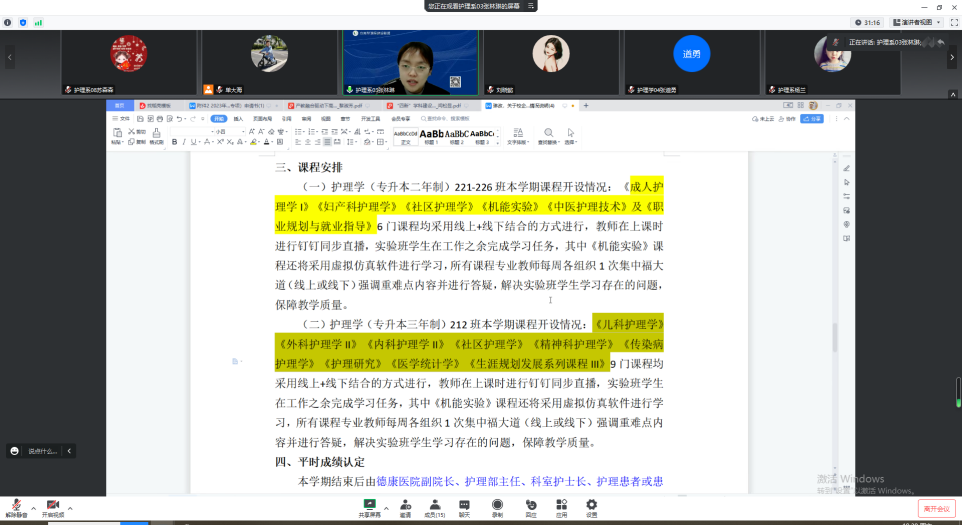Open the invite participants icon

coord(405,505)
